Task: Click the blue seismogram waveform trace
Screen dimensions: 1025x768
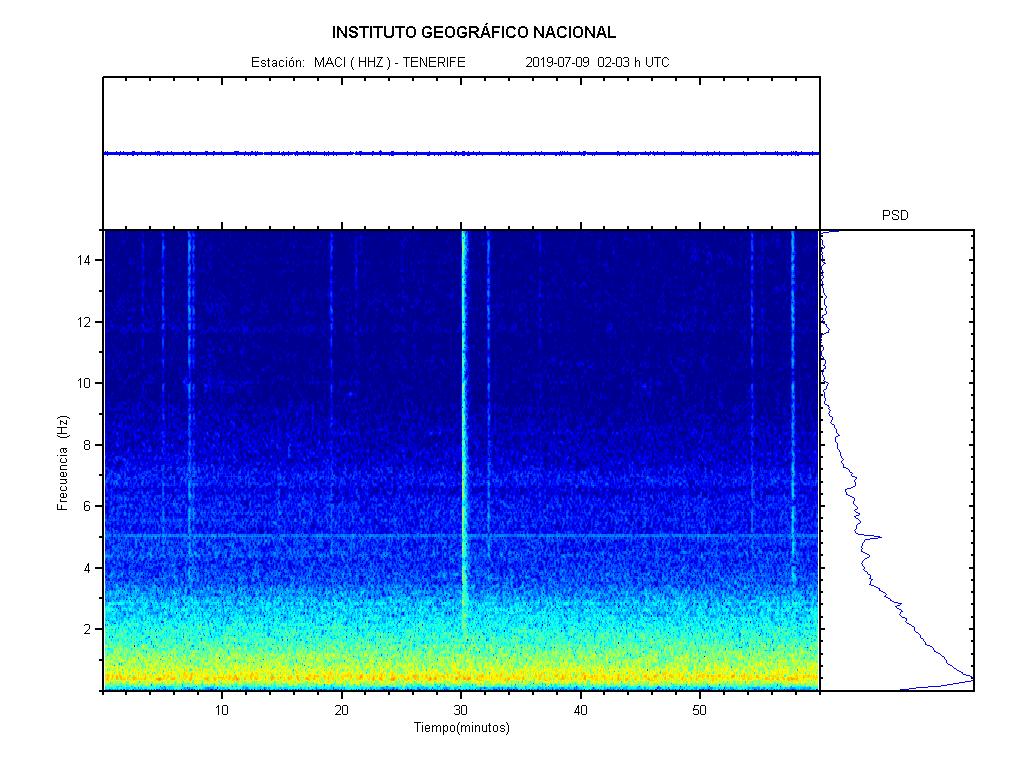Action: click(460, 153)
